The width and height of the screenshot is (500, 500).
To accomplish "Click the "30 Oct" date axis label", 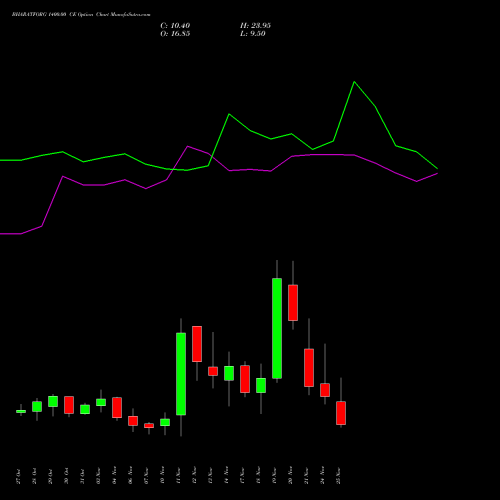I will pyautogui.click(x=66, y=477).
